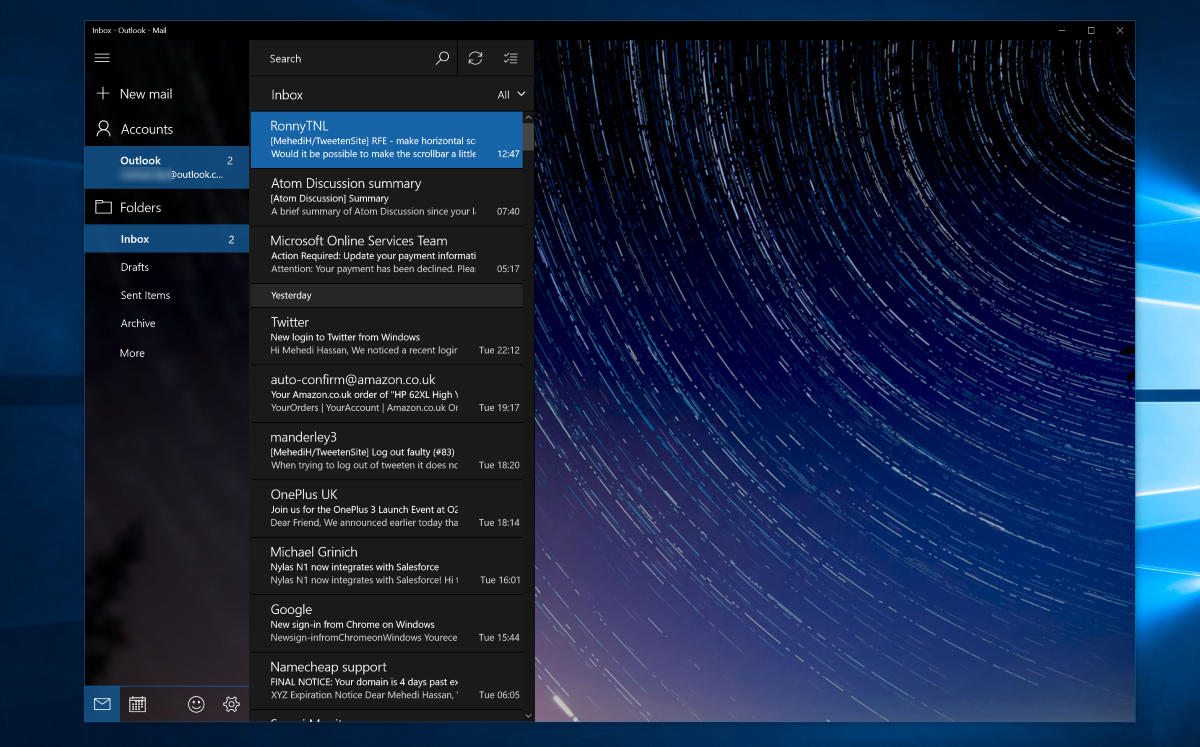Click the Accounts person icon
1200x747 pixels.
102,129
